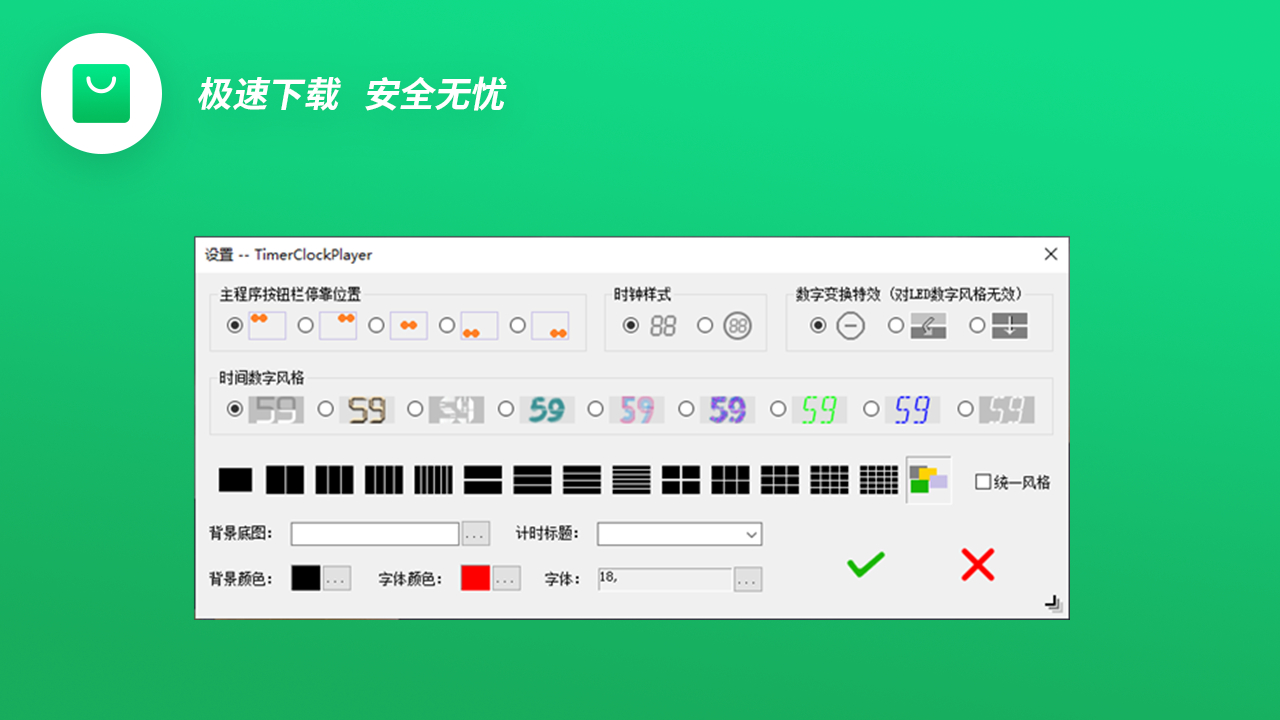Select the circular 时钟样式 radio option
The image size is (1280, 720).
click(704, 324)
